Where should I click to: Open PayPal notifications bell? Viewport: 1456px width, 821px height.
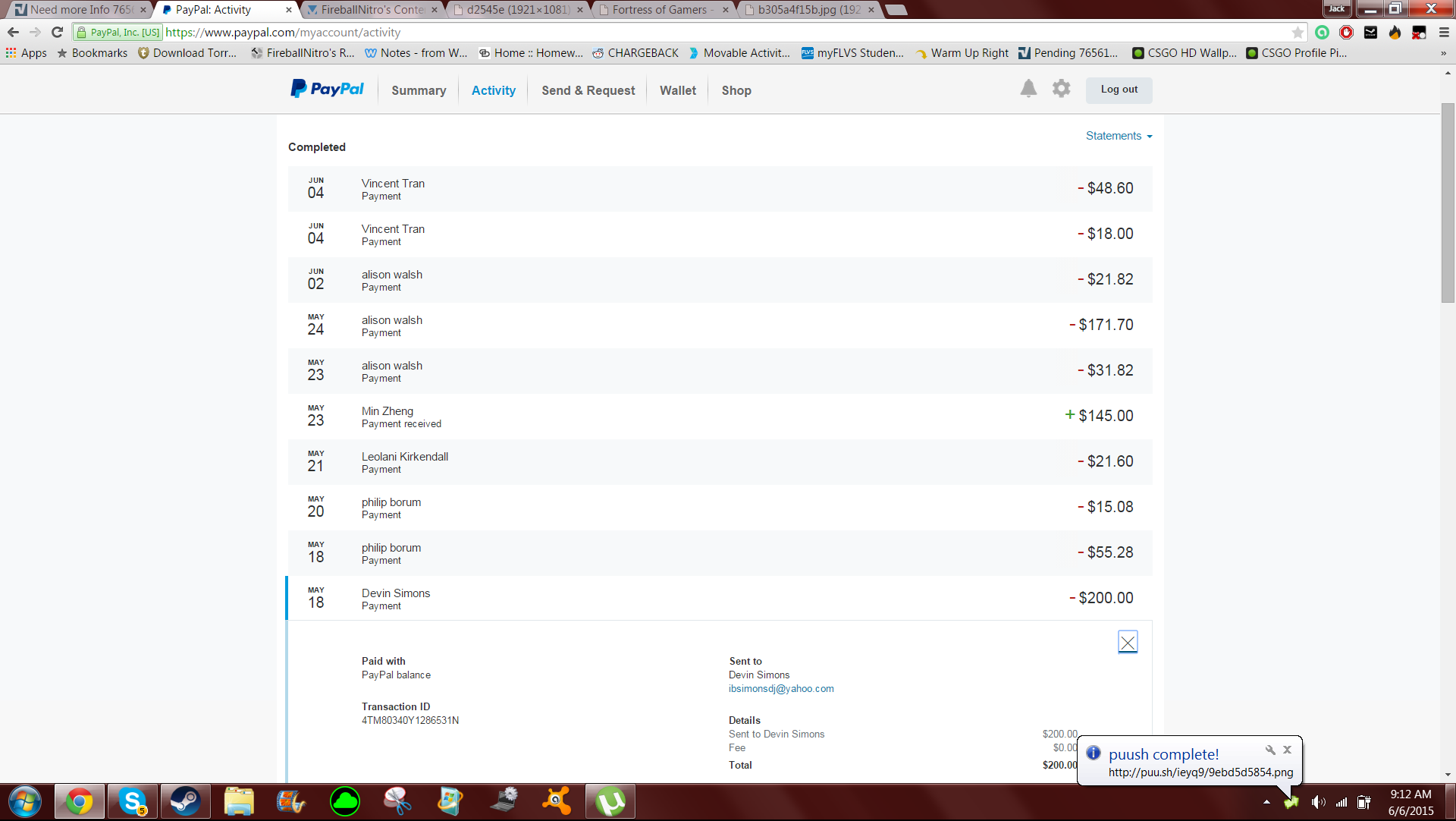(x=1028, y=89)
